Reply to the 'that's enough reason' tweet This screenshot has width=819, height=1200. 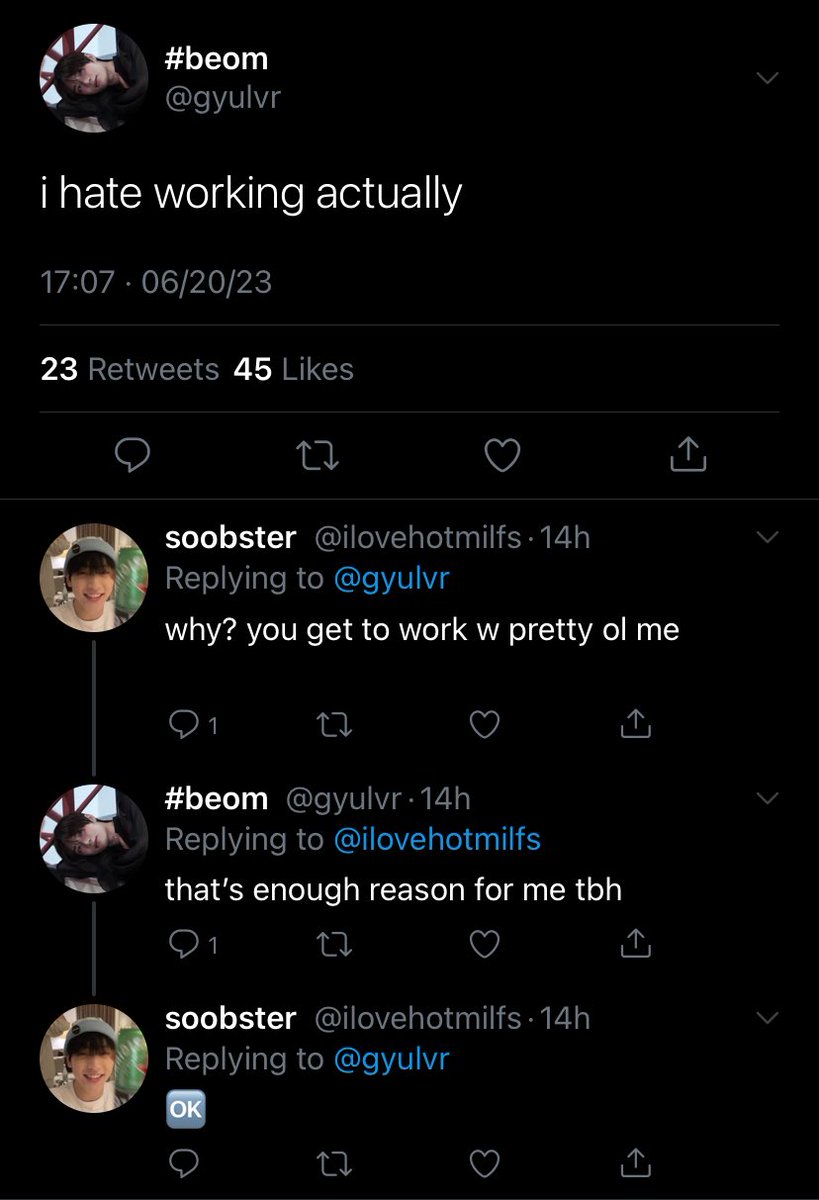coord(191,943)
